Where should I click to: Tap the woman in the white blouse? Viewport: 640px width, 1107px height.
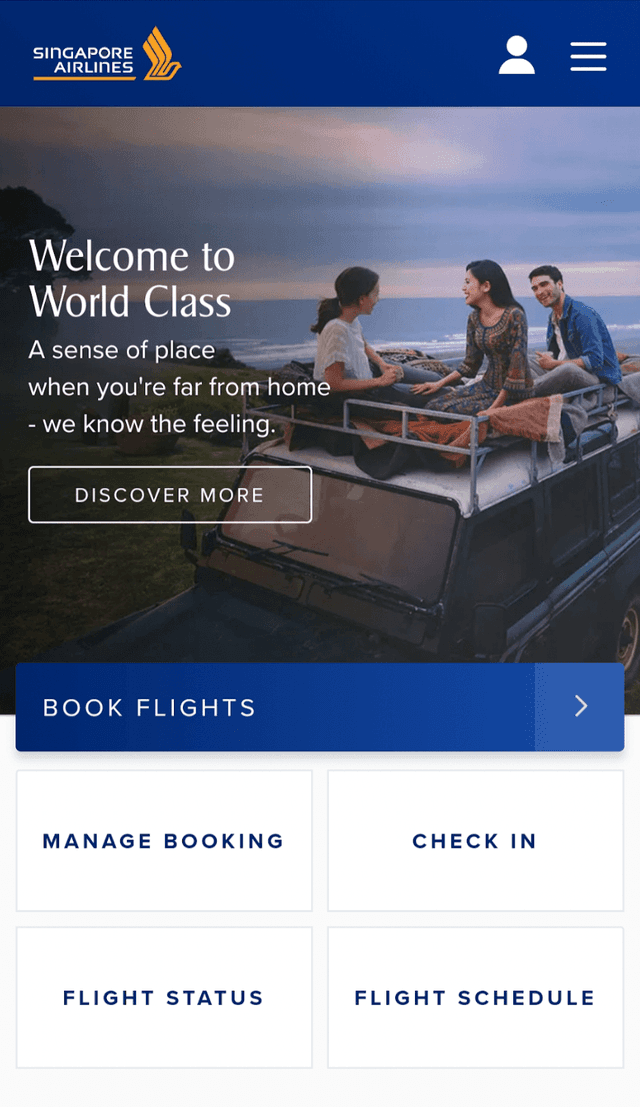point(353,332)
